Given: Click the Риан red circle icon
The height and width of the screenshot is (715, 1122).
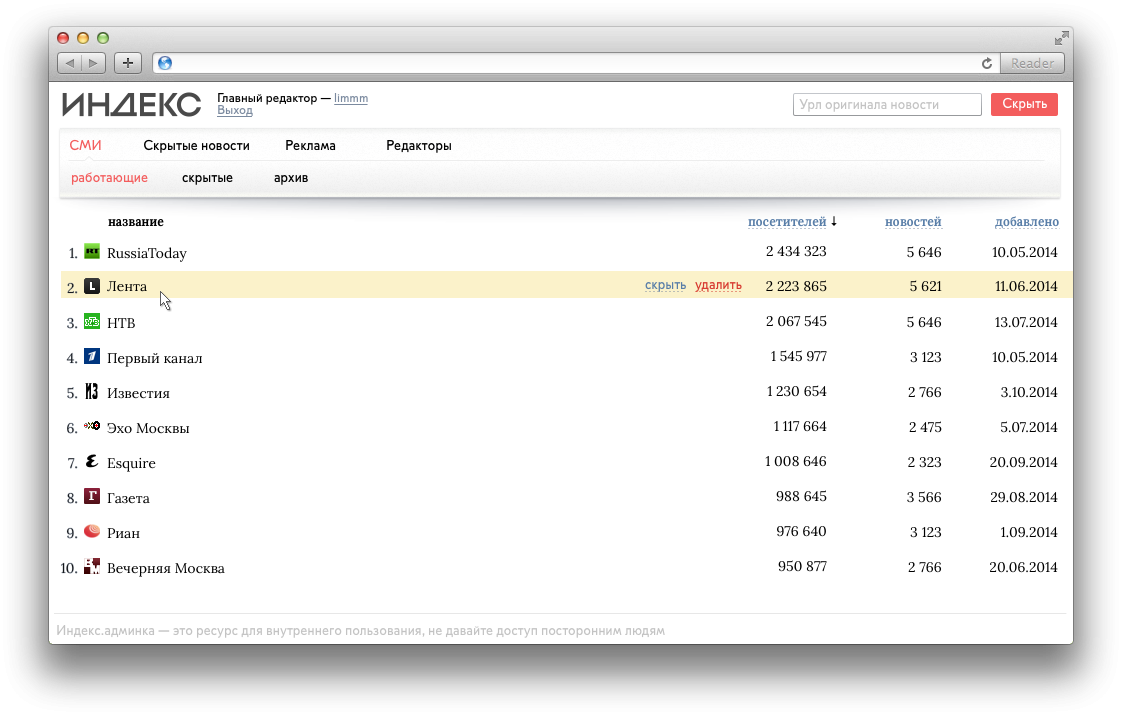Looking at the screenshot, I should coord(92,531).
